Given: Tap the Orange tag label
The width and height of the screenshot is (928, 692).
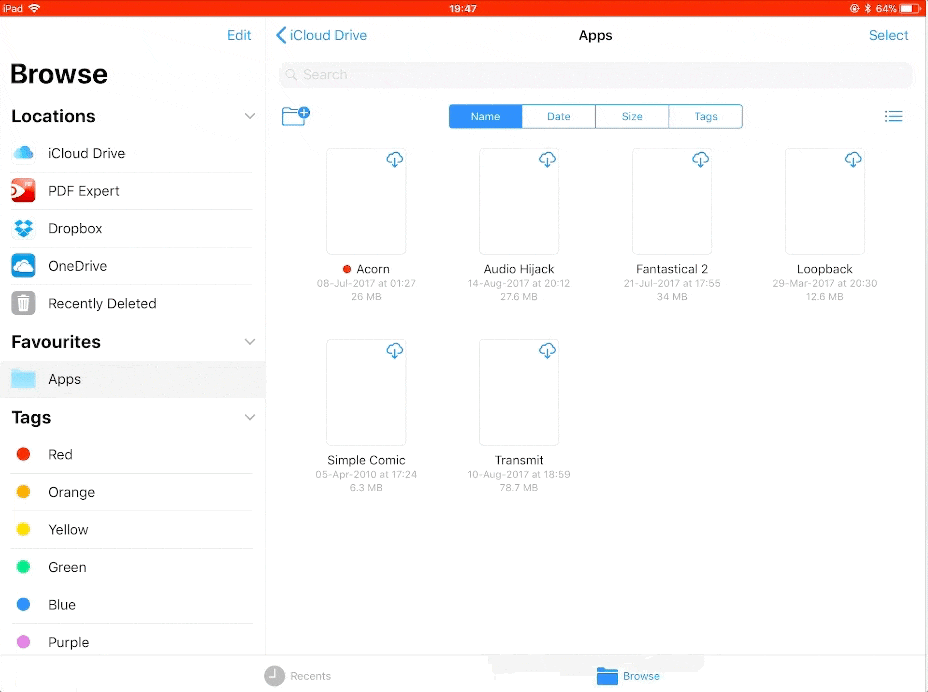Looking at the screenshot, I should 72,493.
